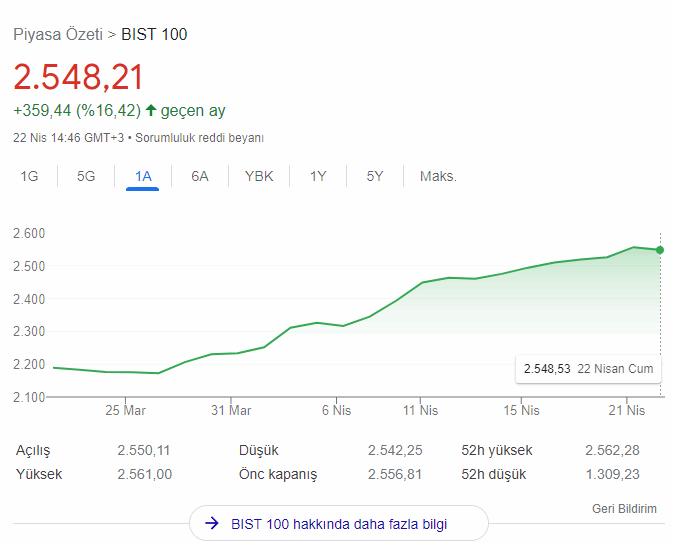
Task: Select the Maks. maximum range tab
Action: pyautogui.click(x=438, y=177)
